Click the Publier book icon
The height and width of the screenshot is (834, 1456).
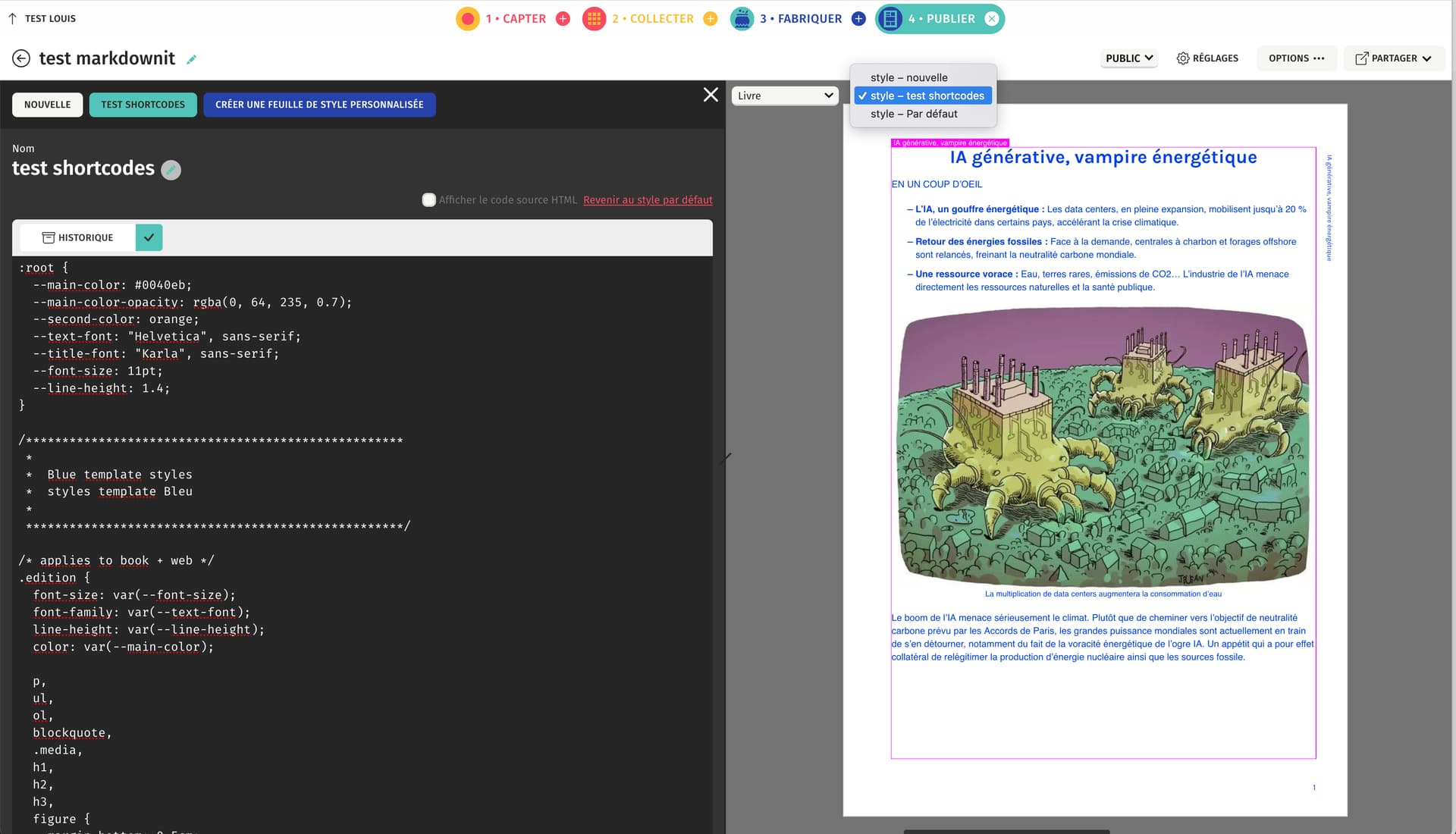(891, 18)
